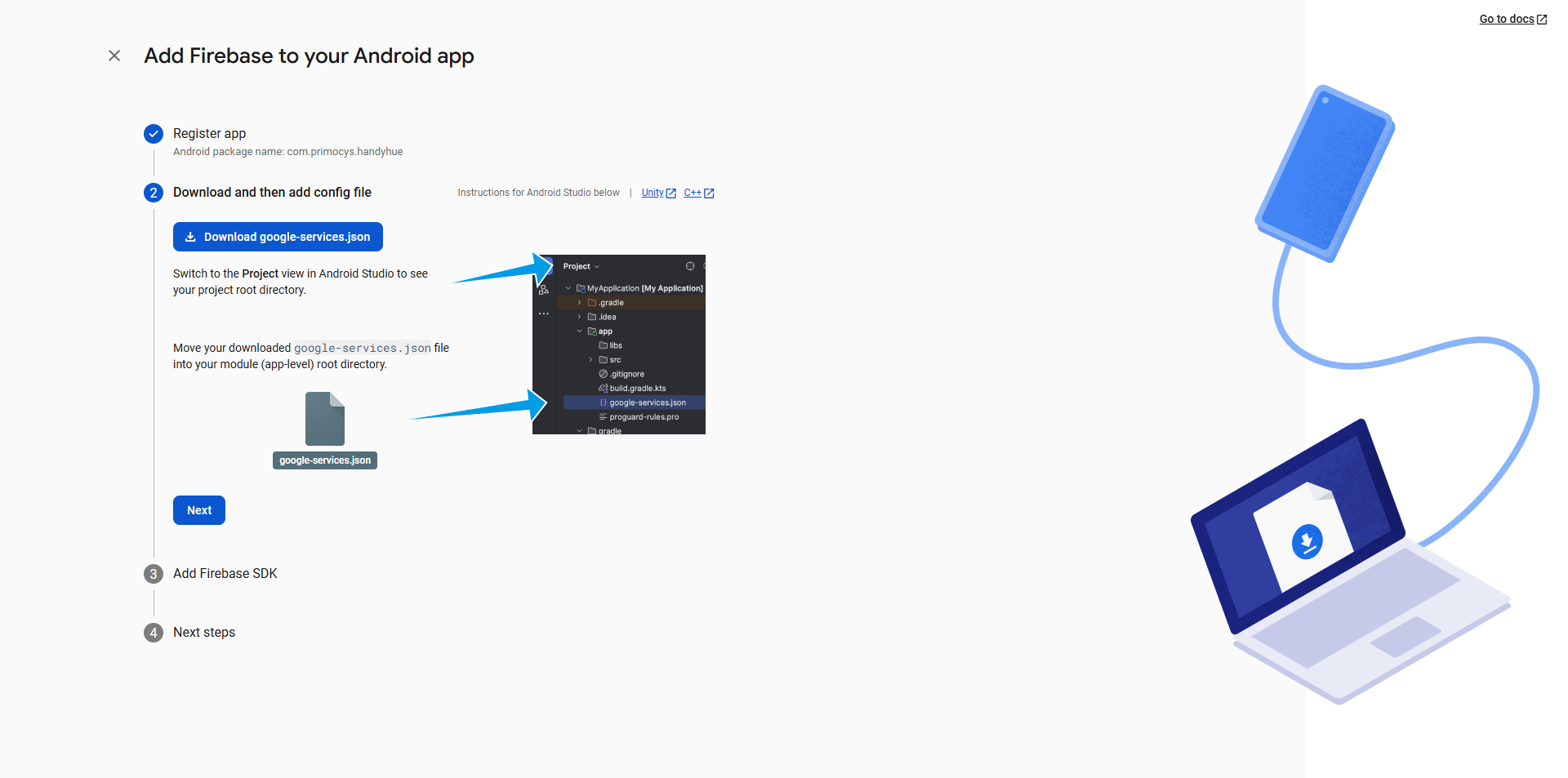The height and width of the screenshot is (778, 1568).
Task: Click the step 3 number circle
Action: coord(154,574)
